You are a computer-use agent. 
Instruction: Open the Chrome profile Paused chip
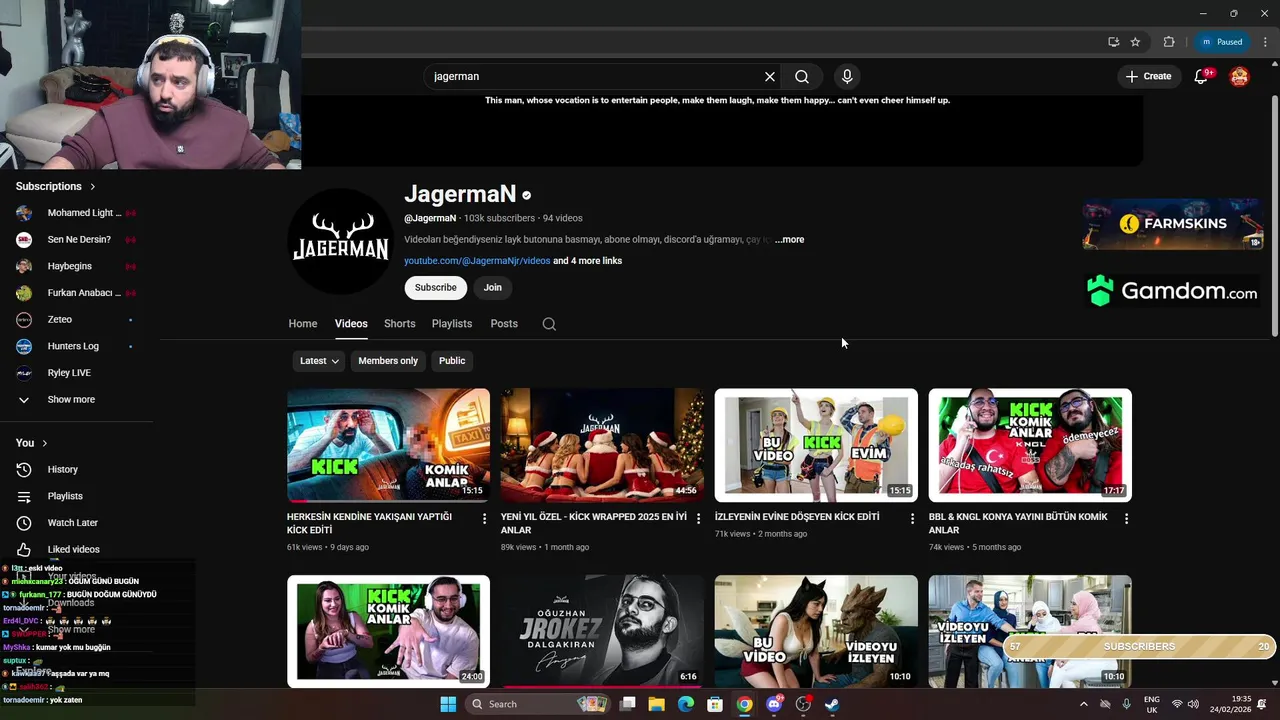click(1223, 42)
